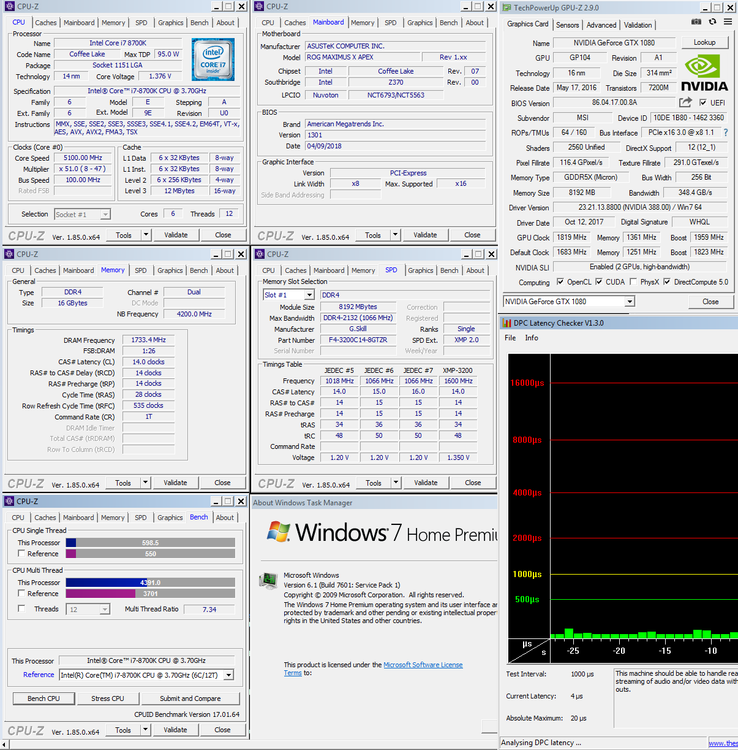Open the Reference processor dropdown in Bench
The image size is (738, 750).
pos(229,675)
